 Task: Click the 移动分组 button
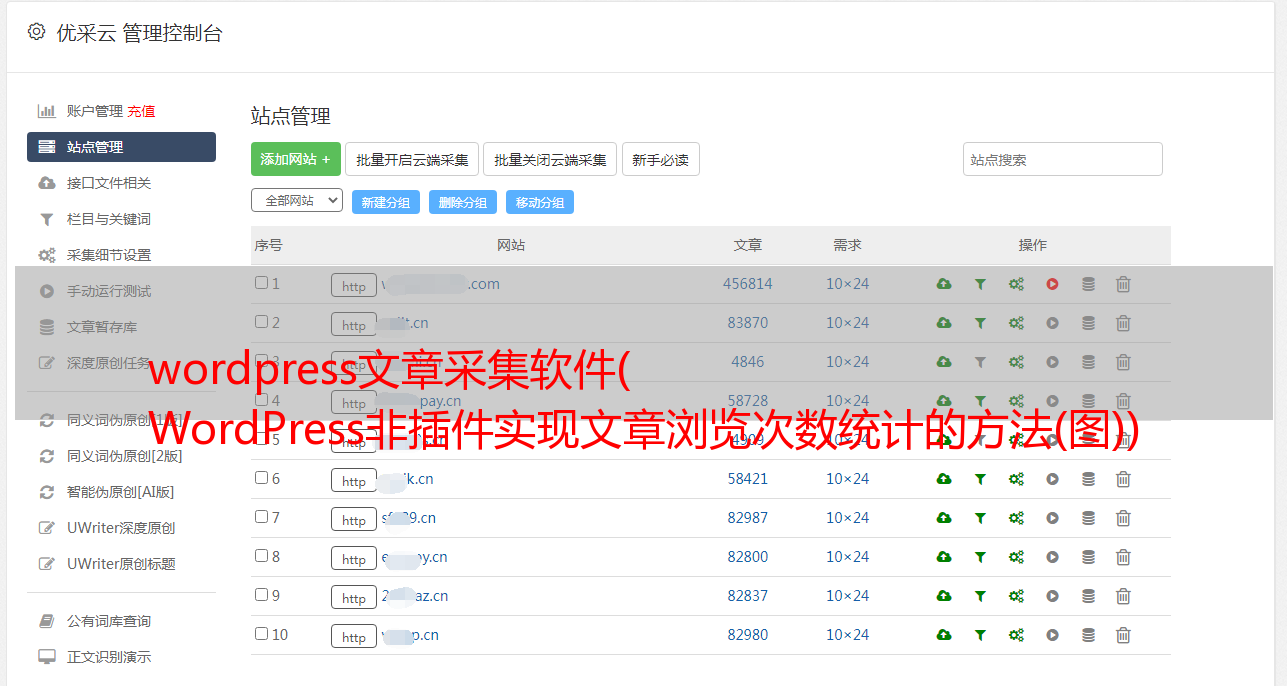coord(540,202)
